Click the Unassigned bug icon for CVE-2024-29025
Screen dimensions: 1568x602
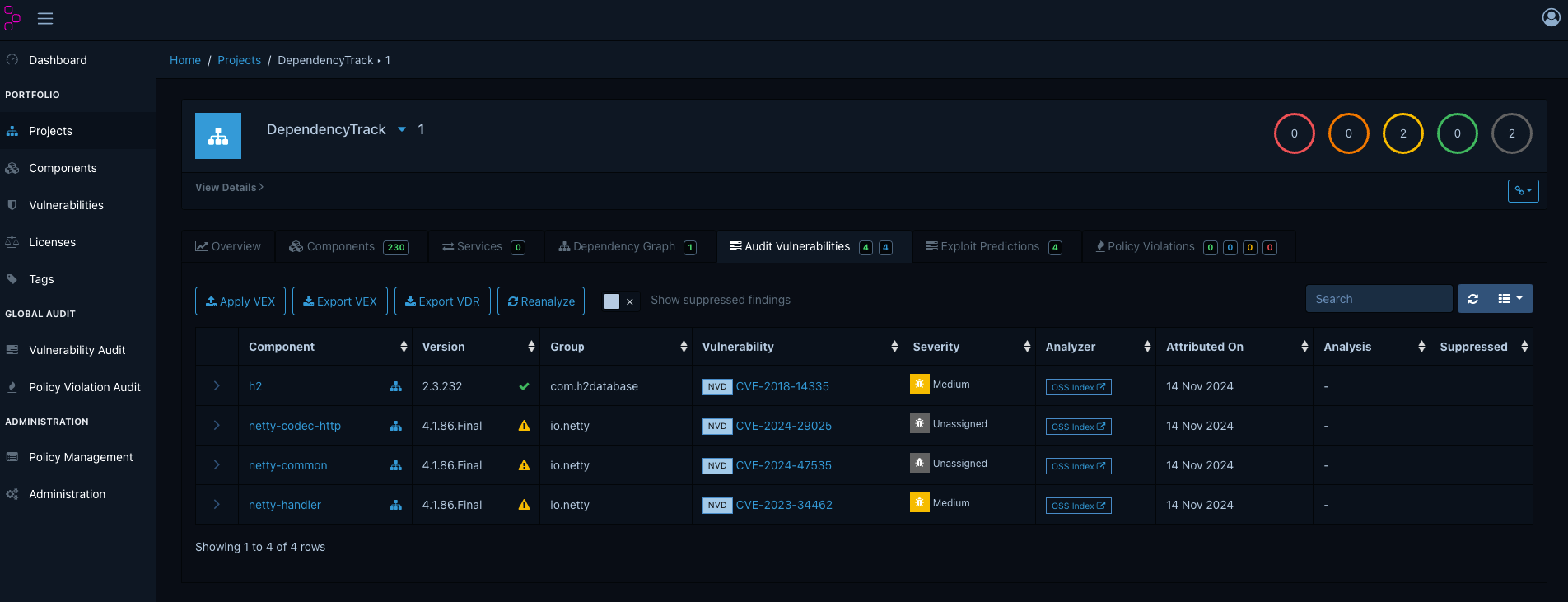click(x=919, y=423)
